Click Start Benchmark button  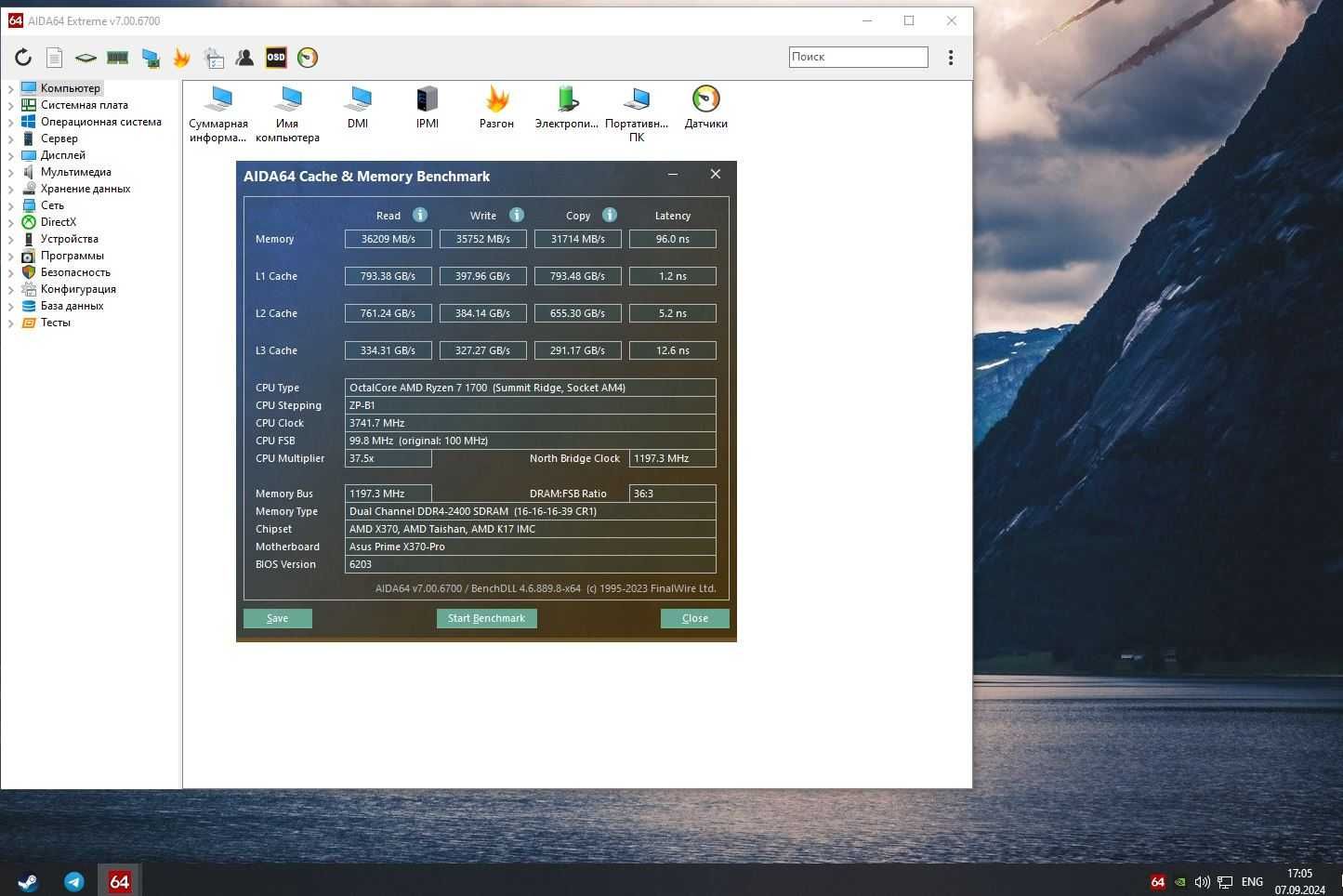point(486,618)
